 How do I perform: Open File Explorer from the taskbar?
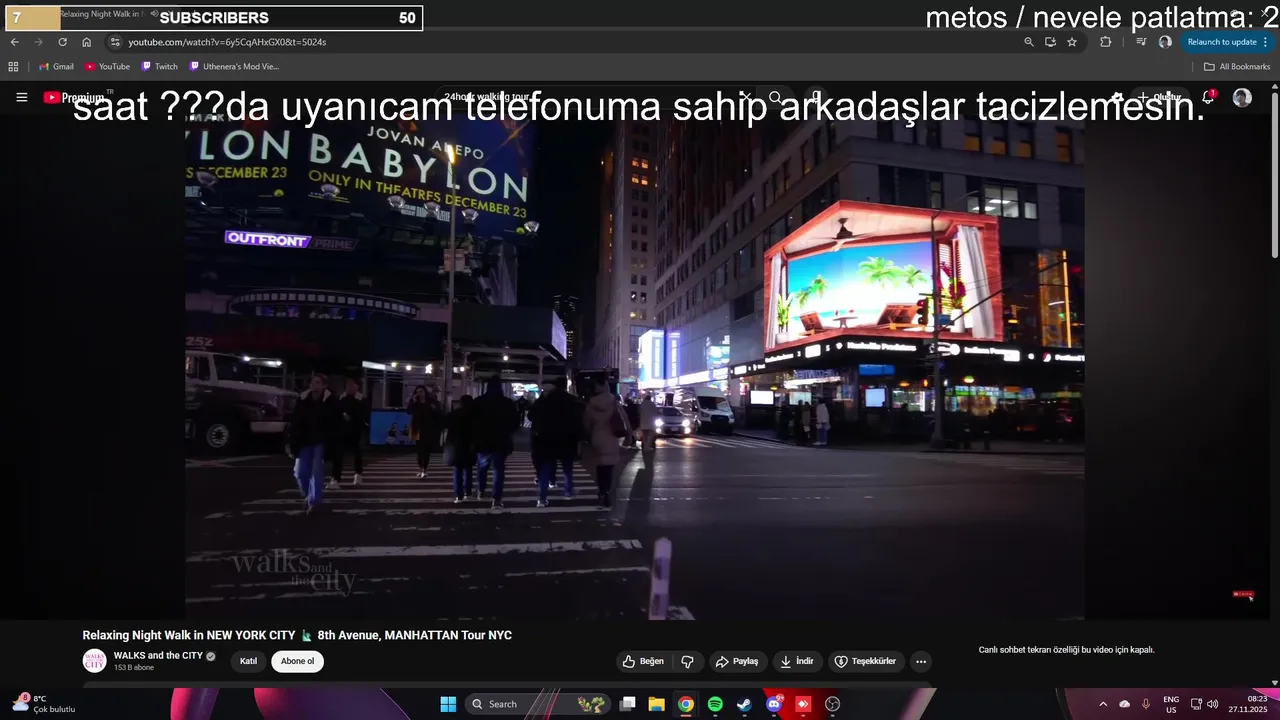pyautogui.click(x=656, y=704)
